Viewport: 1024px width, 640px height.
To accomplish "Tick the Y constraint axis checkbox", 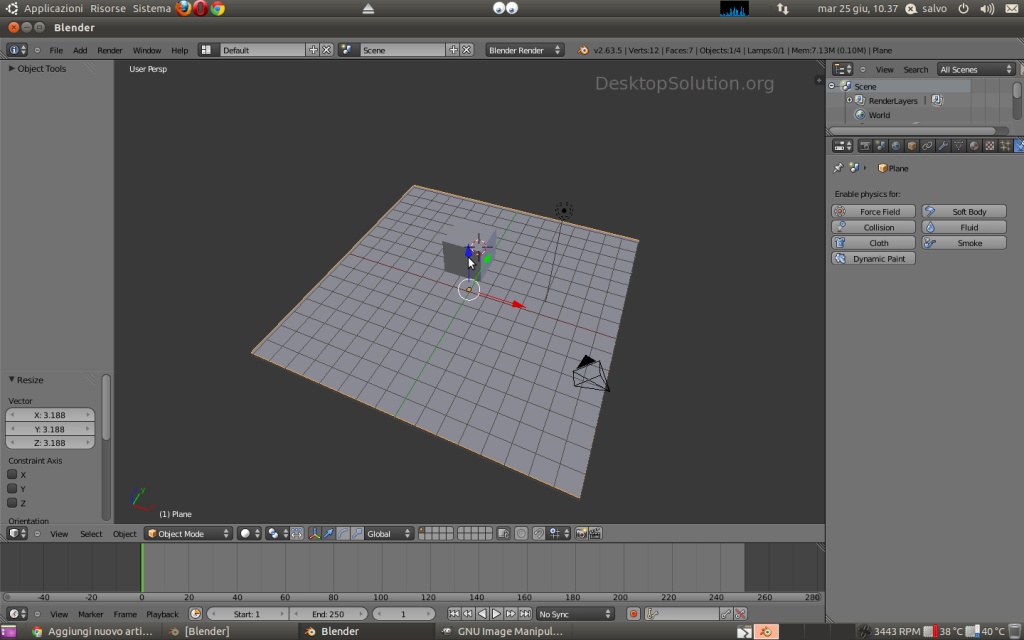I will point(13,489).
